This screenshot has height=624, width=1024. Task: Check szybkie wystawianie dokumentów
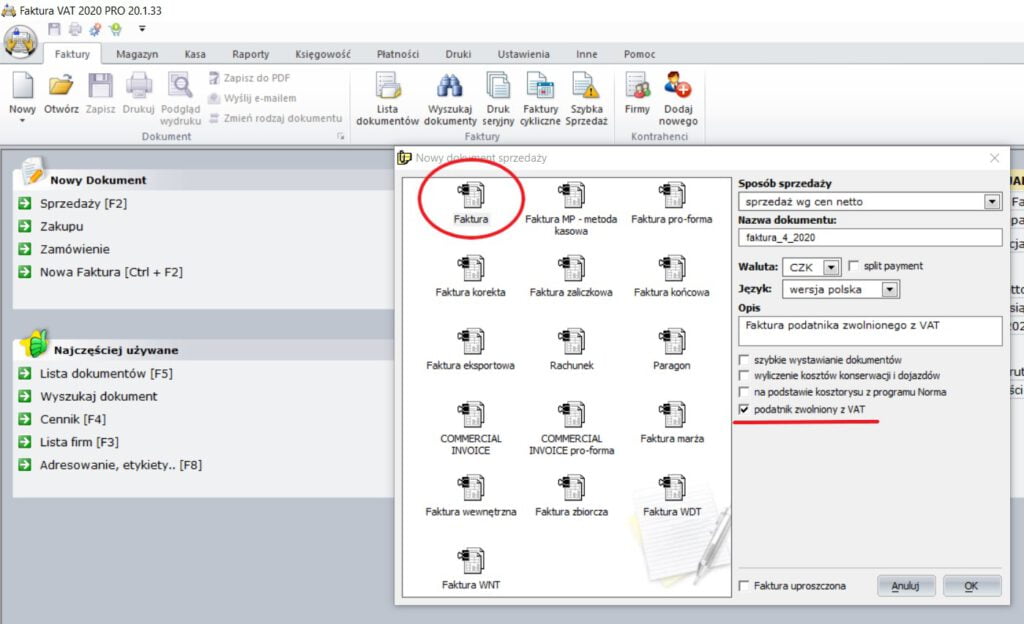coord(744,360)
